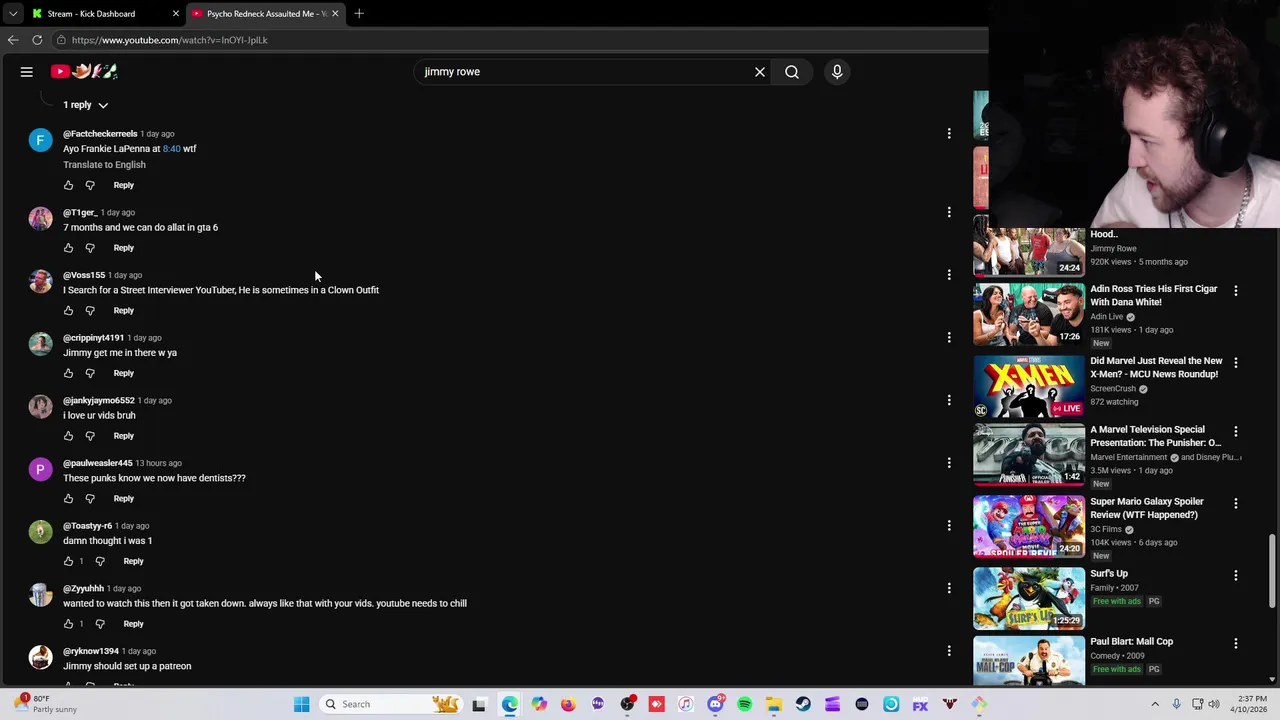1280x720 pixels.
Task: Reply to the @Voss155 comment
Action: click(x=123, y=311)
